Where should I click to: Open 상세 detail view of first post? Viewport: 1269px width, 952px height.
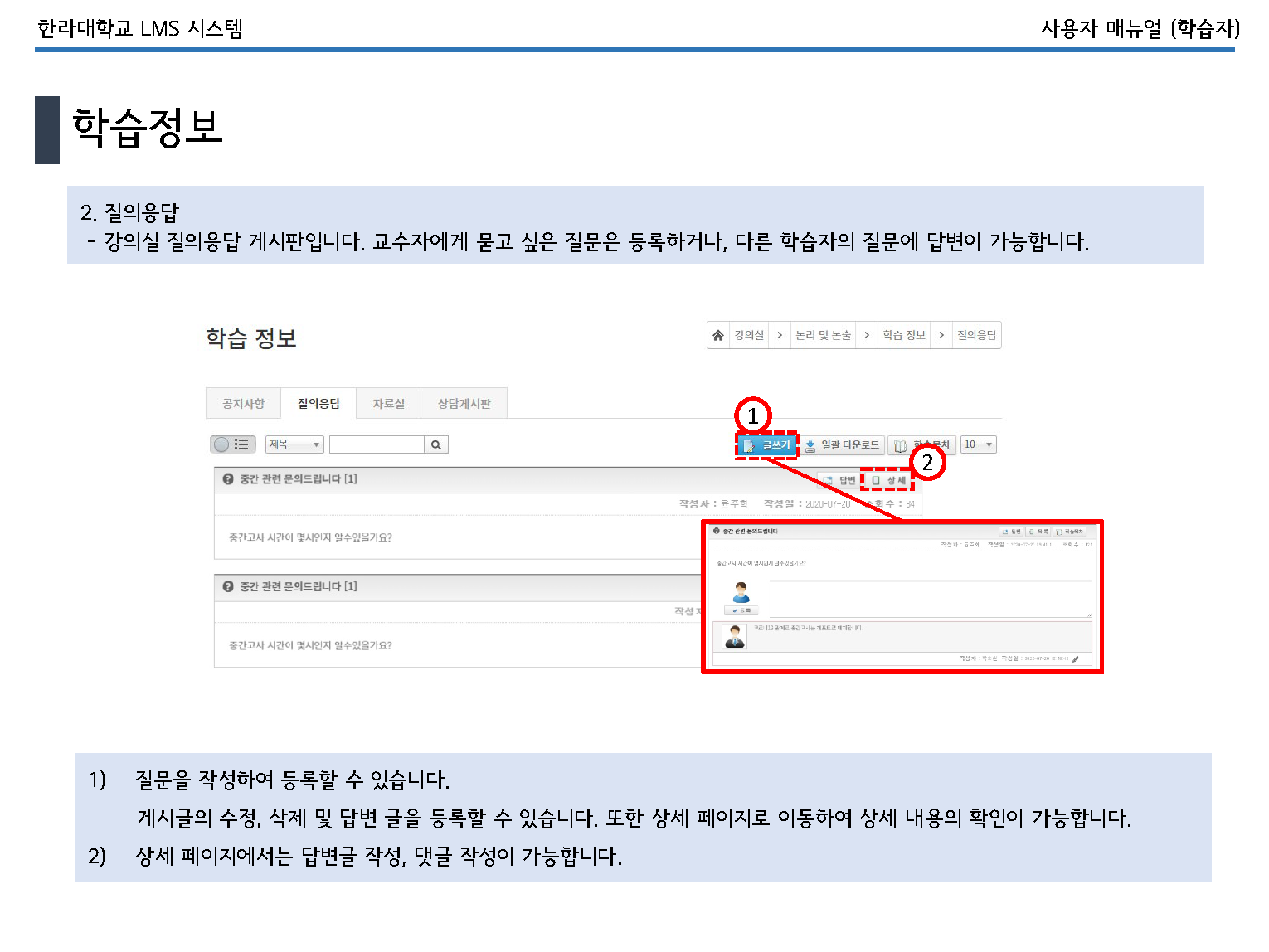tap(888, 480)
